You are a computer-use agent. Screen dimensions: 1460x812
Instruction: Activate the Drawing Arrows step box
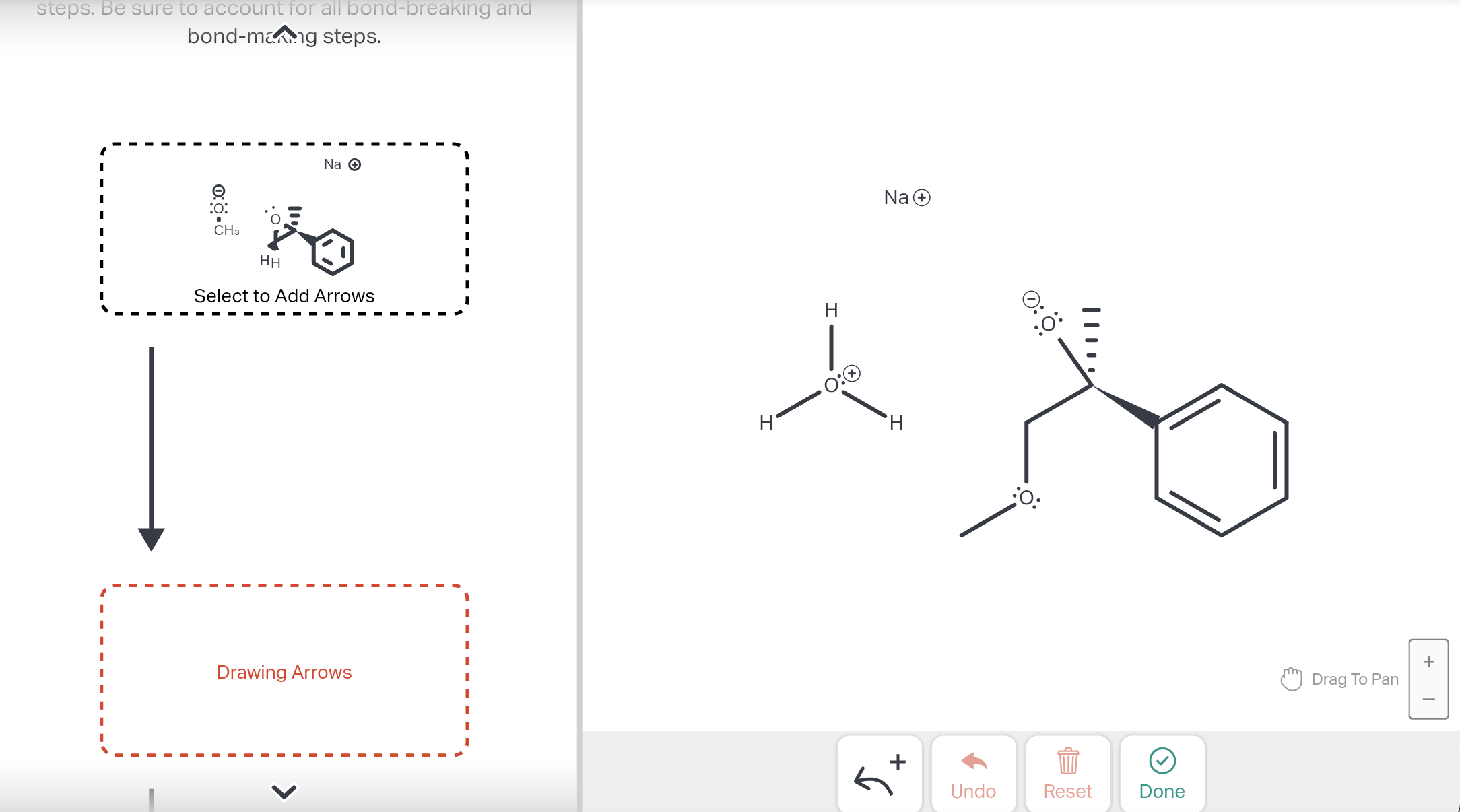[284, 671]
